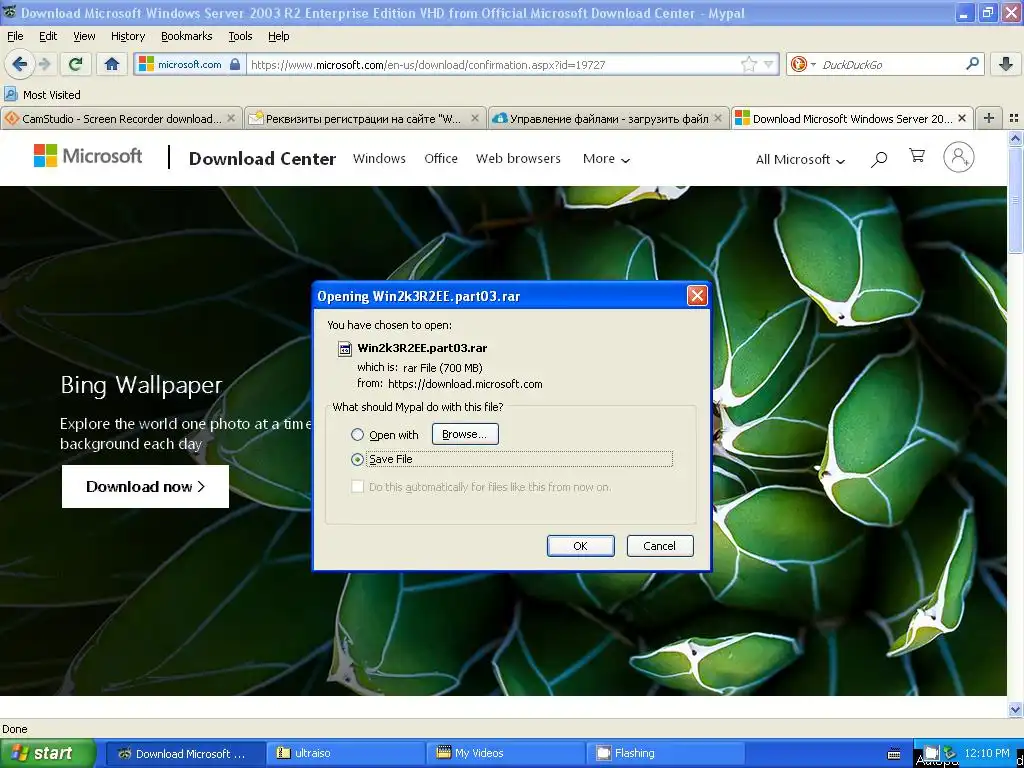Open the DuckDuckGo search engine selector
This screenshot has width=1024, height=768.
[803, 64]
